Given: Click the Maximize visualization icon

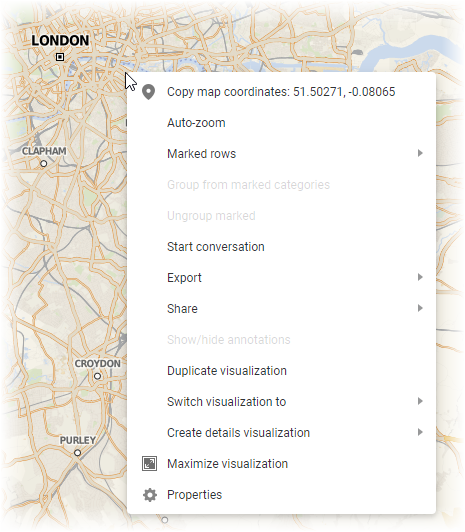Looking at the screenshot, I should [149, 463].
